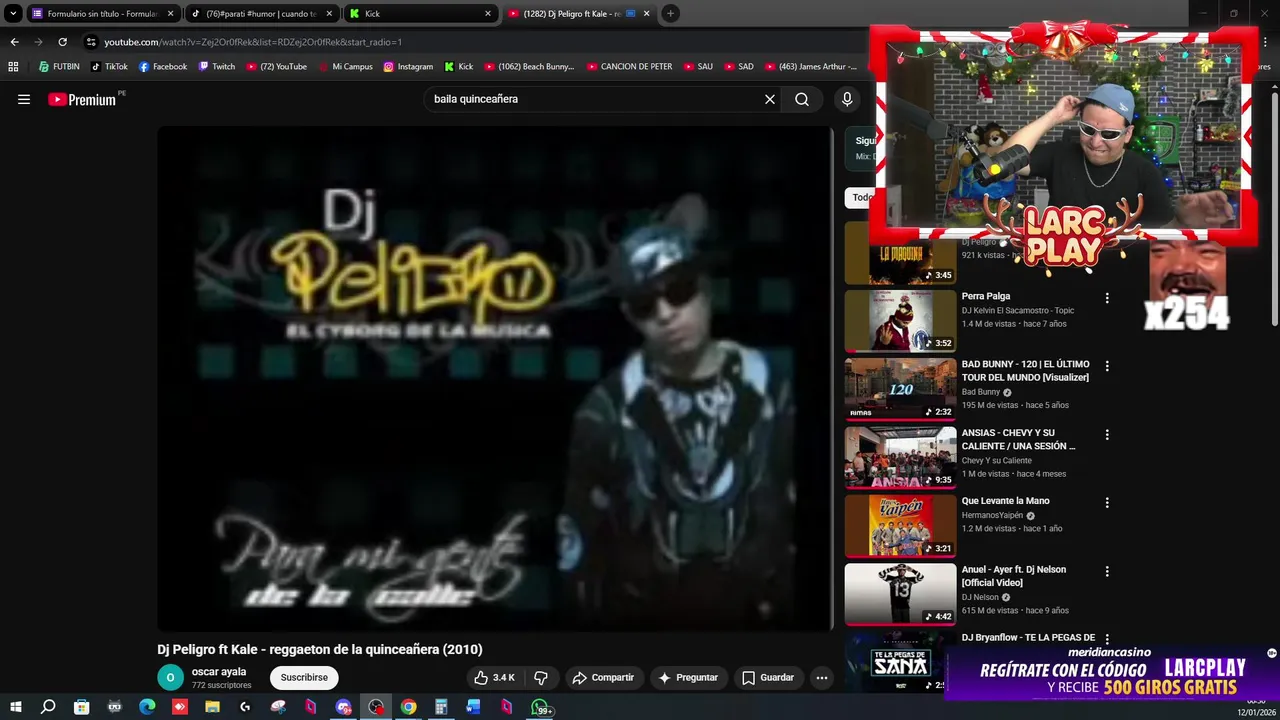This screenshot has width=1280, height=720.
Task: Click Preguntar button
Action: (x=688, y=677)
